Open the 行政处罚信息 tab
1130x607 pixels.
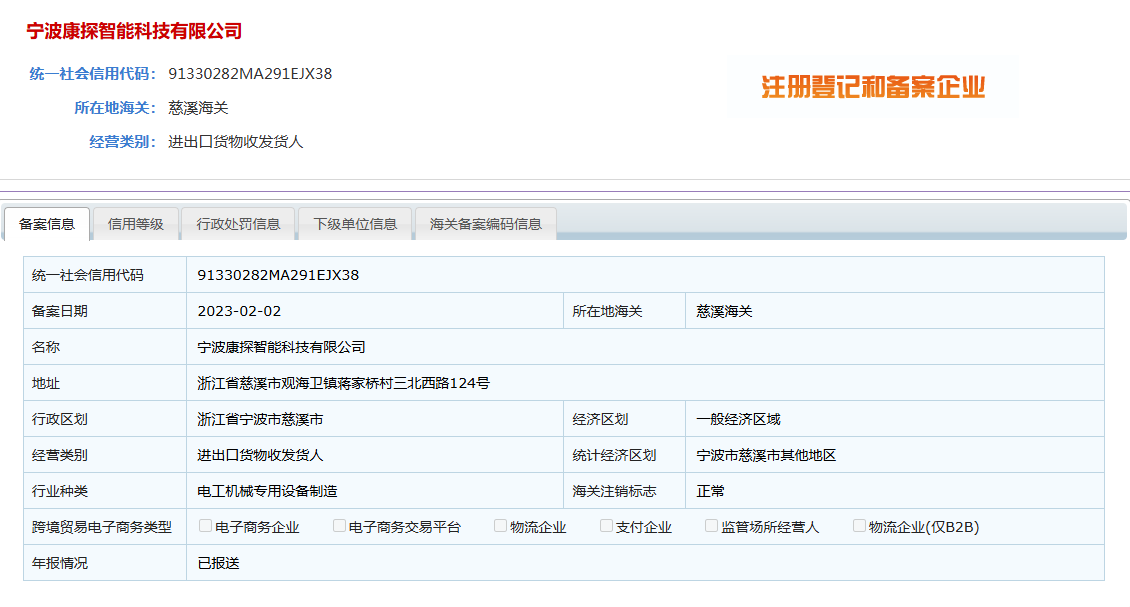(238, 224)
